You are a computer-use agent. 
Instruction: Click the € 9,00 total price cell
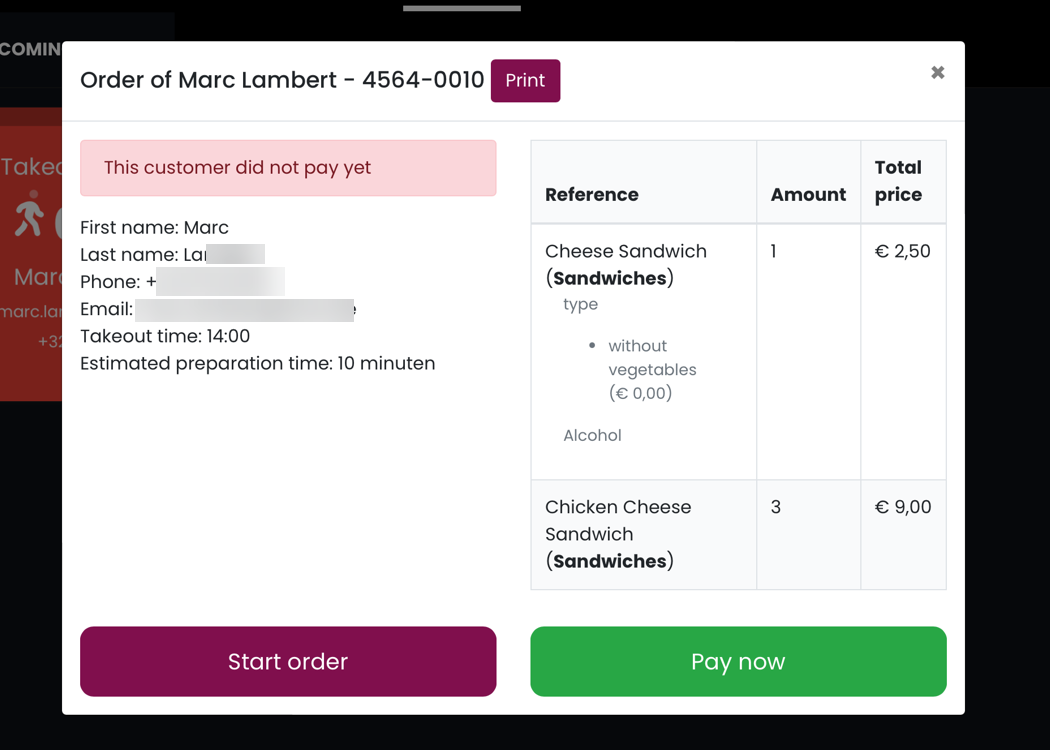tap(903, 507)
